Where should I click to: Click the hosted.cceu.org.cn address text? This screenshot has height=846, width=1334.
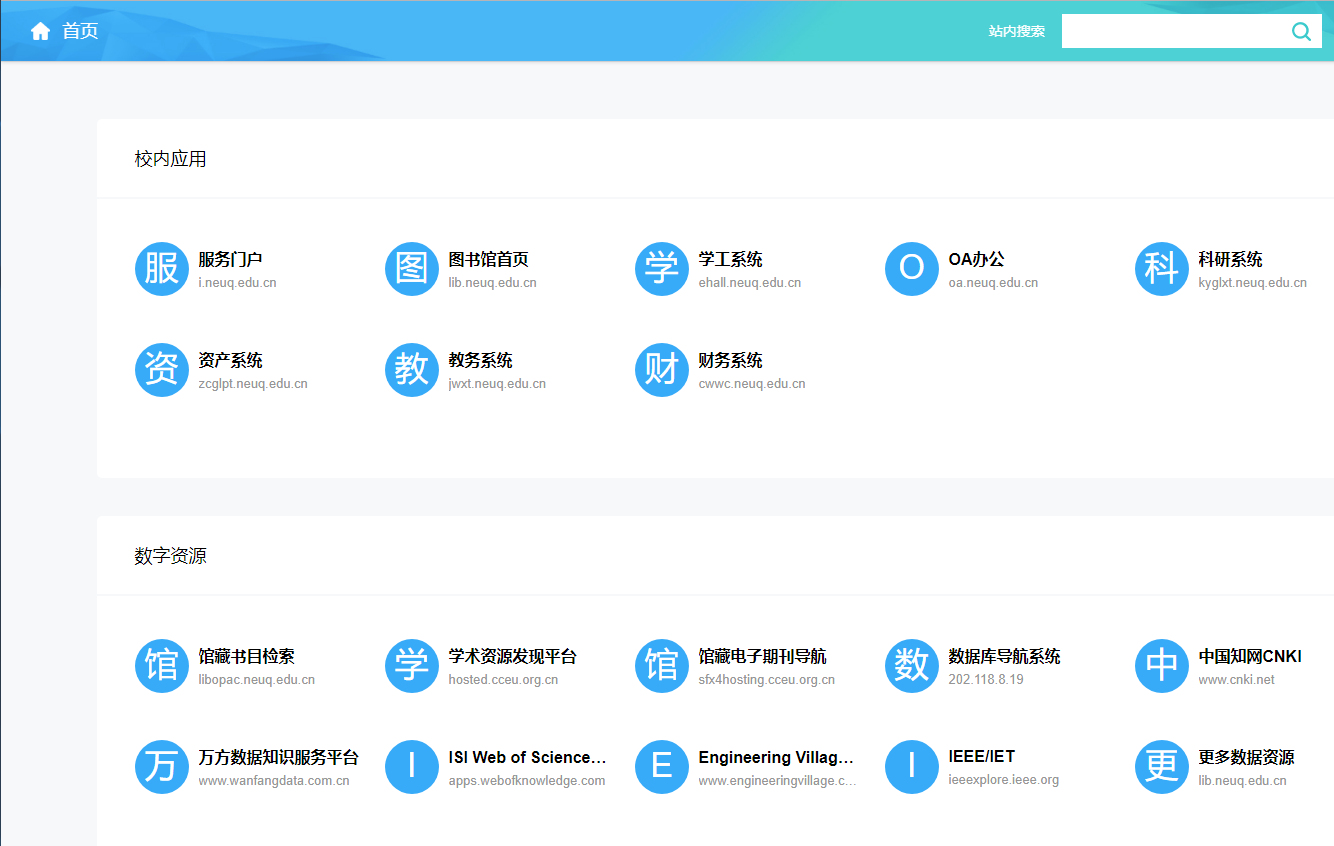(x=503, y=680)
